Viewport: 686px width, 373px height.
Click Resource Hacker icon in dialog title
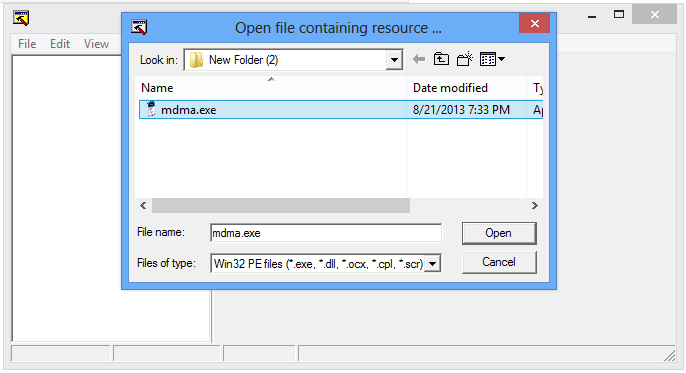(x=139, y=27)
